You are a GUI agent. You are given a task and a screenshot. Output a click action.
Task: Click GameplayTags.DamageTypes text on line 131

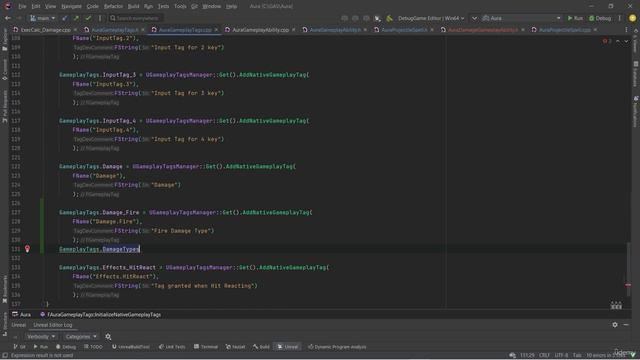point(99,249)
